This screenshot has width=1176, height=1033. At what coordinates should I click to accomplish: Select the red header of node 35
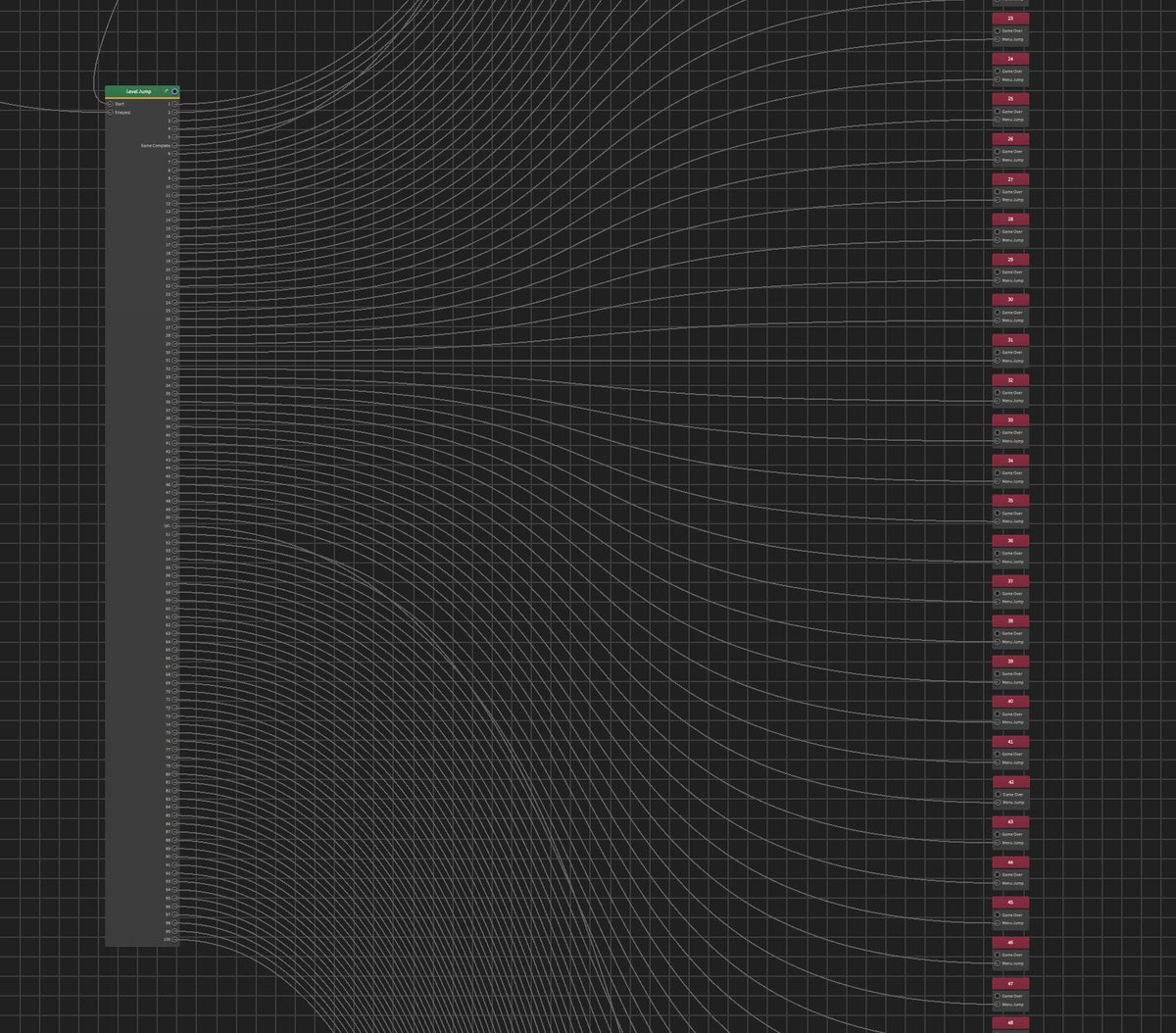(1010, 500)
